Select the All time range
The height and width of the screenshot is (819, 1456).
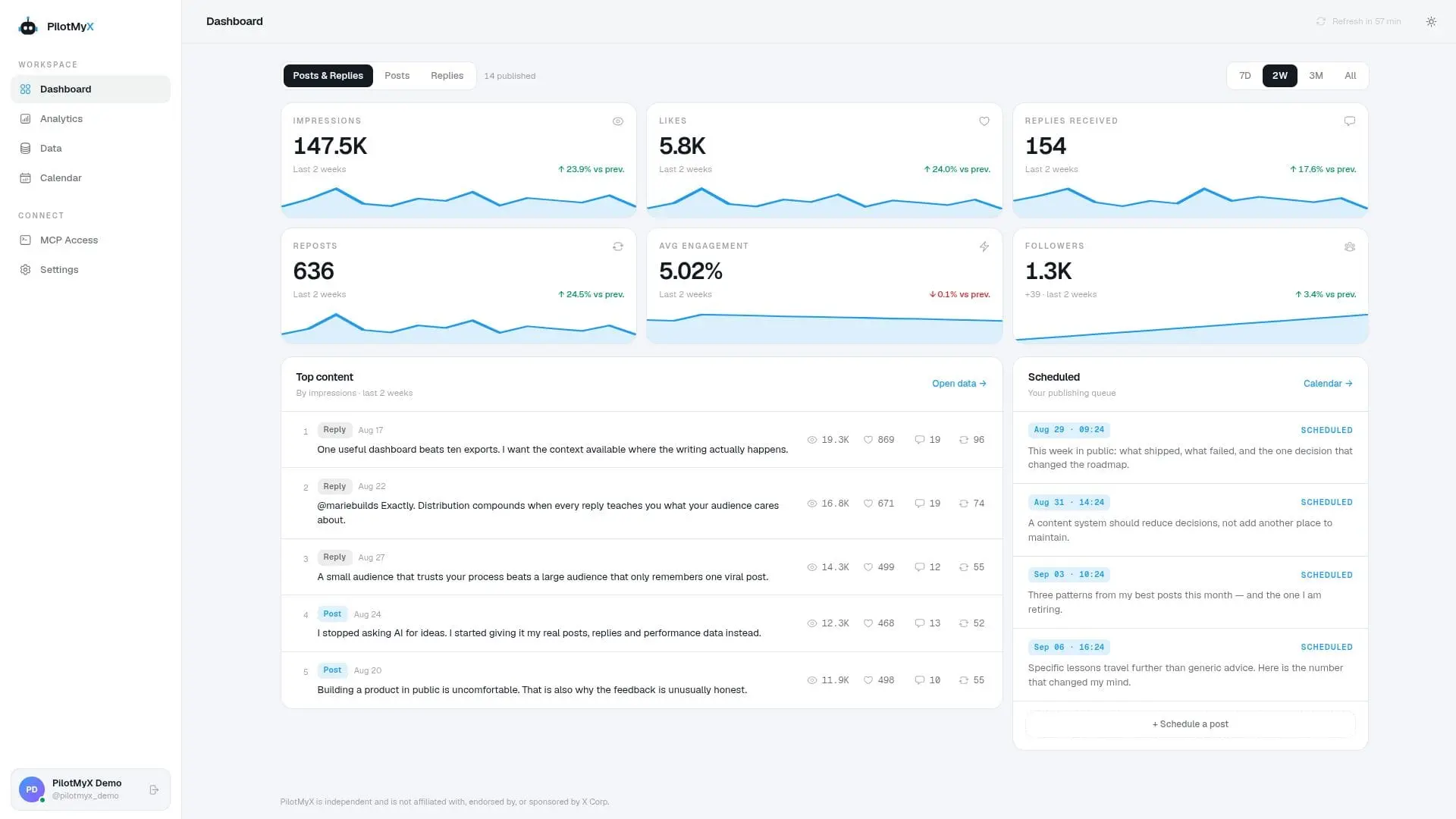click(x=1350, y=76)
